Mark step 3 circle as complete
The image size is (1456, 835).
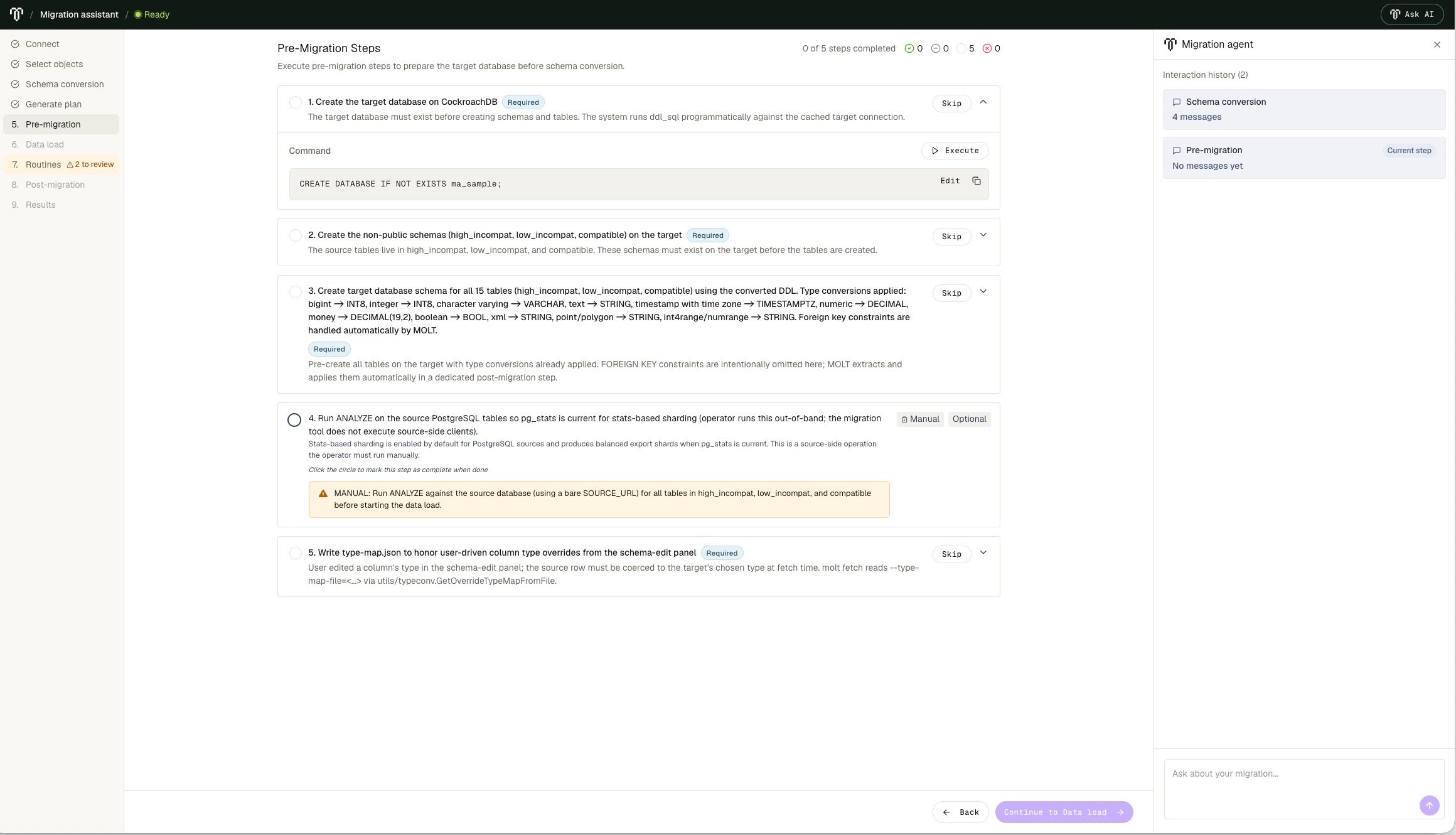click(x=295, y=291)
